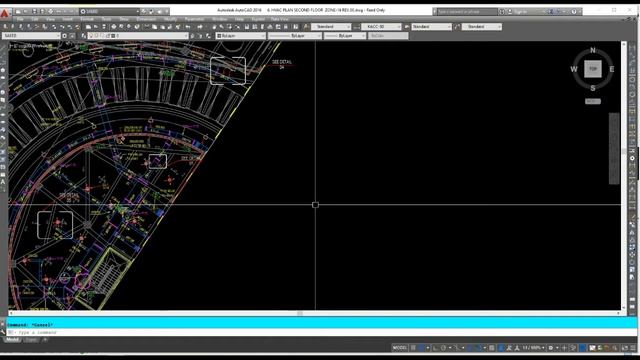This screenshot has height=360, width=640.
Task: Click the ViewCube TOP face
Action: point(593,69)
